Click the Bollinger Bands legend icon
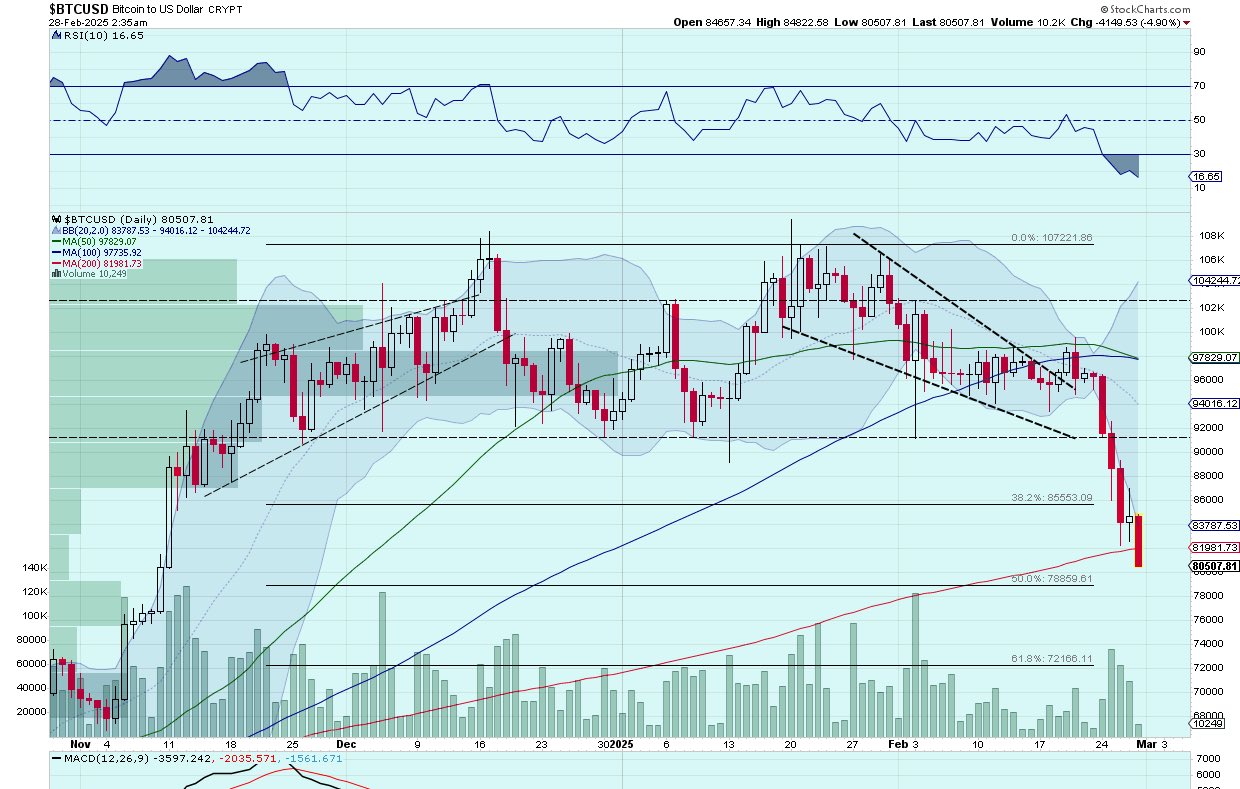Image resolution: width=1240 pixels, height=789 pixels. pos(55,231)
